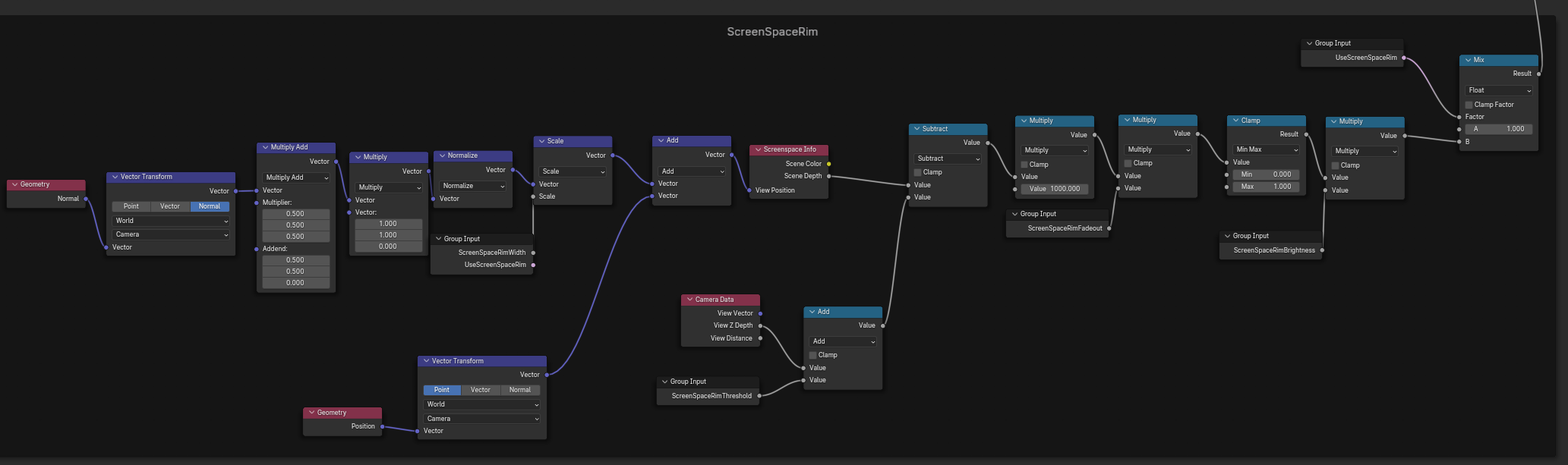Toggle Clamp on the Add math node
The height and width of the screenshot is (465, 1568).
point(813,355)
